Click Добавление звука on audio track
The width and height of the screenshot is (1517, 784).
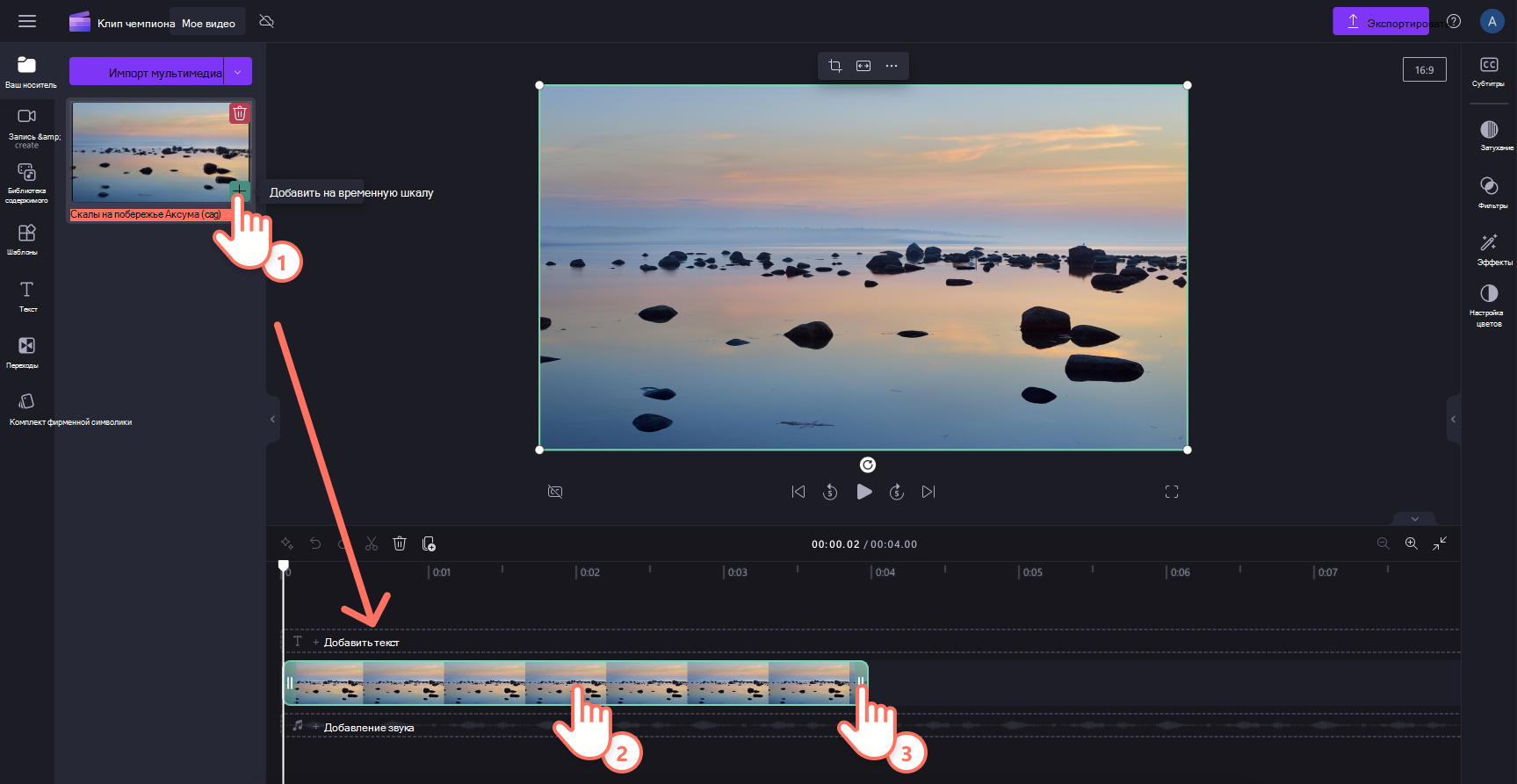click(x=368, y=727)
